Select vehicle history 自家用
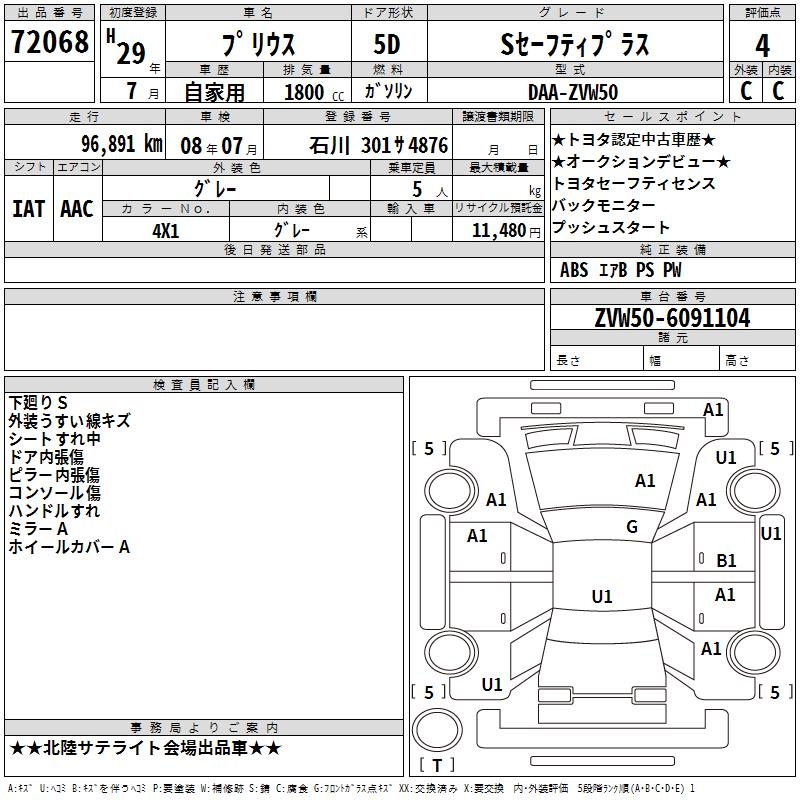 214,92
